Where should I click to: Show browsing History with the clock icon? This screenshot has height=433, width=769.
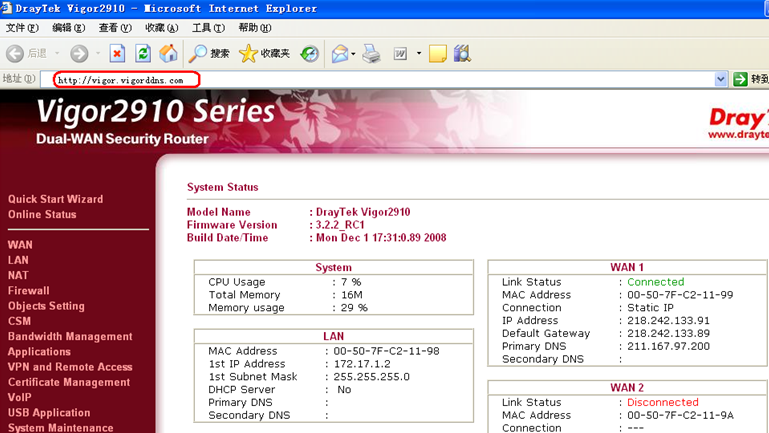(x=310, y=54)
